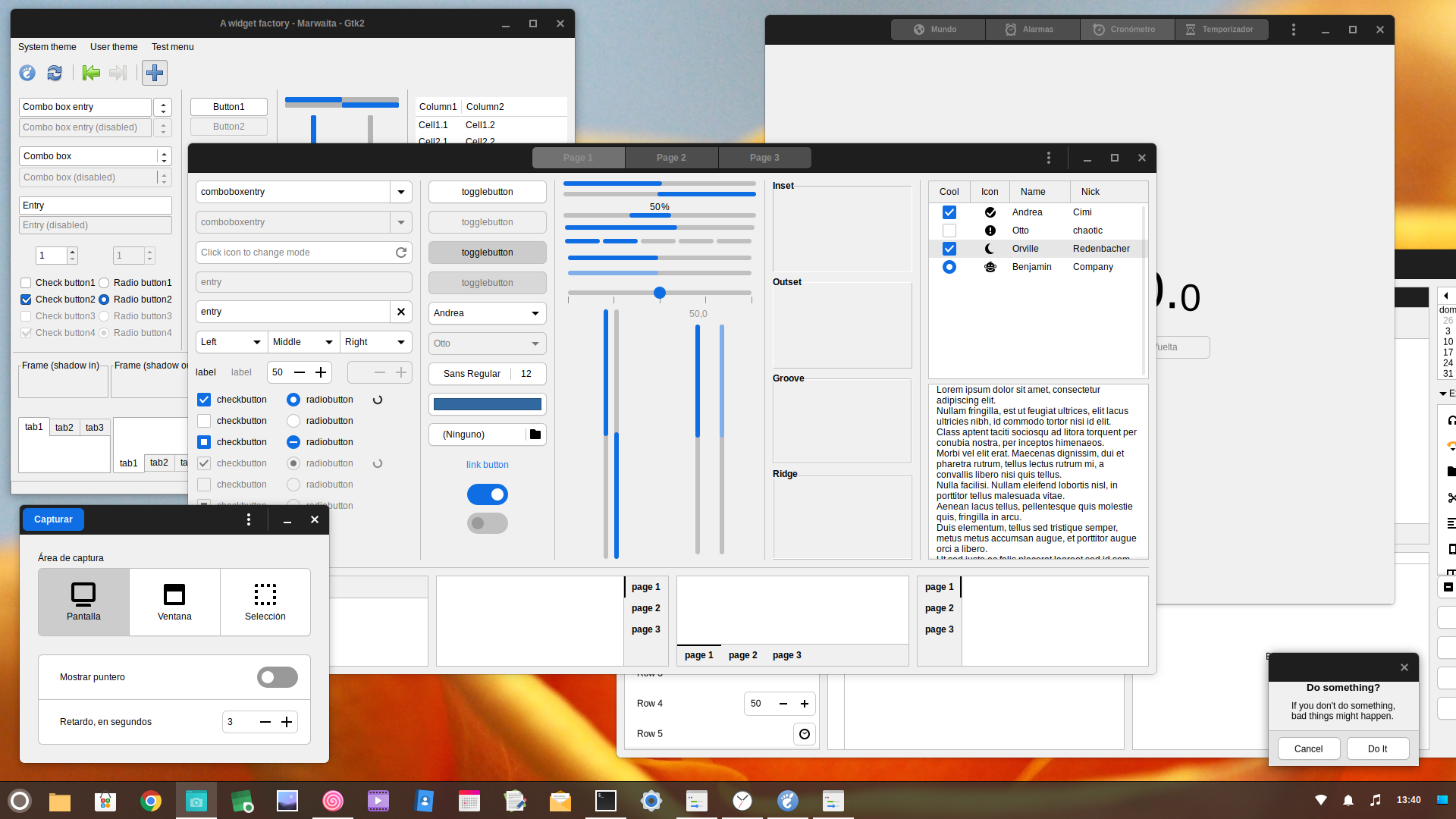Open the Test menu
Screen dimensions: 1456x819
[x=172, y=47]
